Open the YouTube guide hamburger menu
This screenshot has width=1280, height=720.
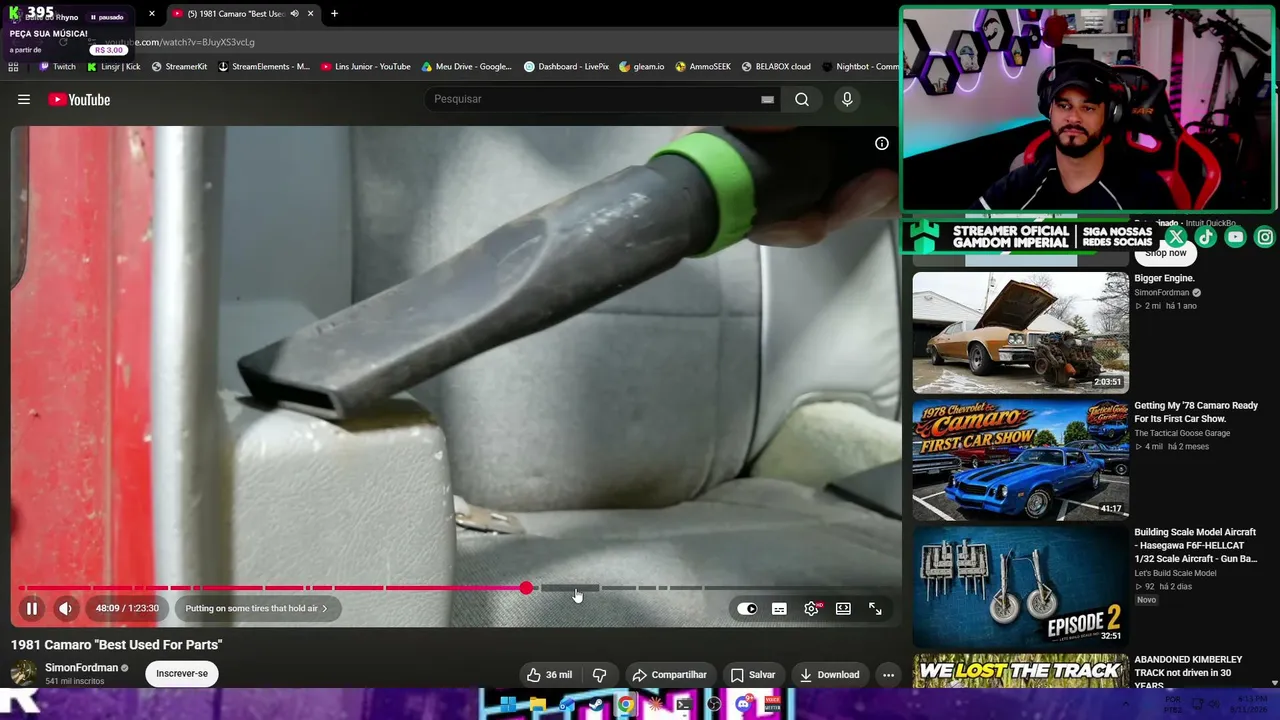click(x=24, y=99)
